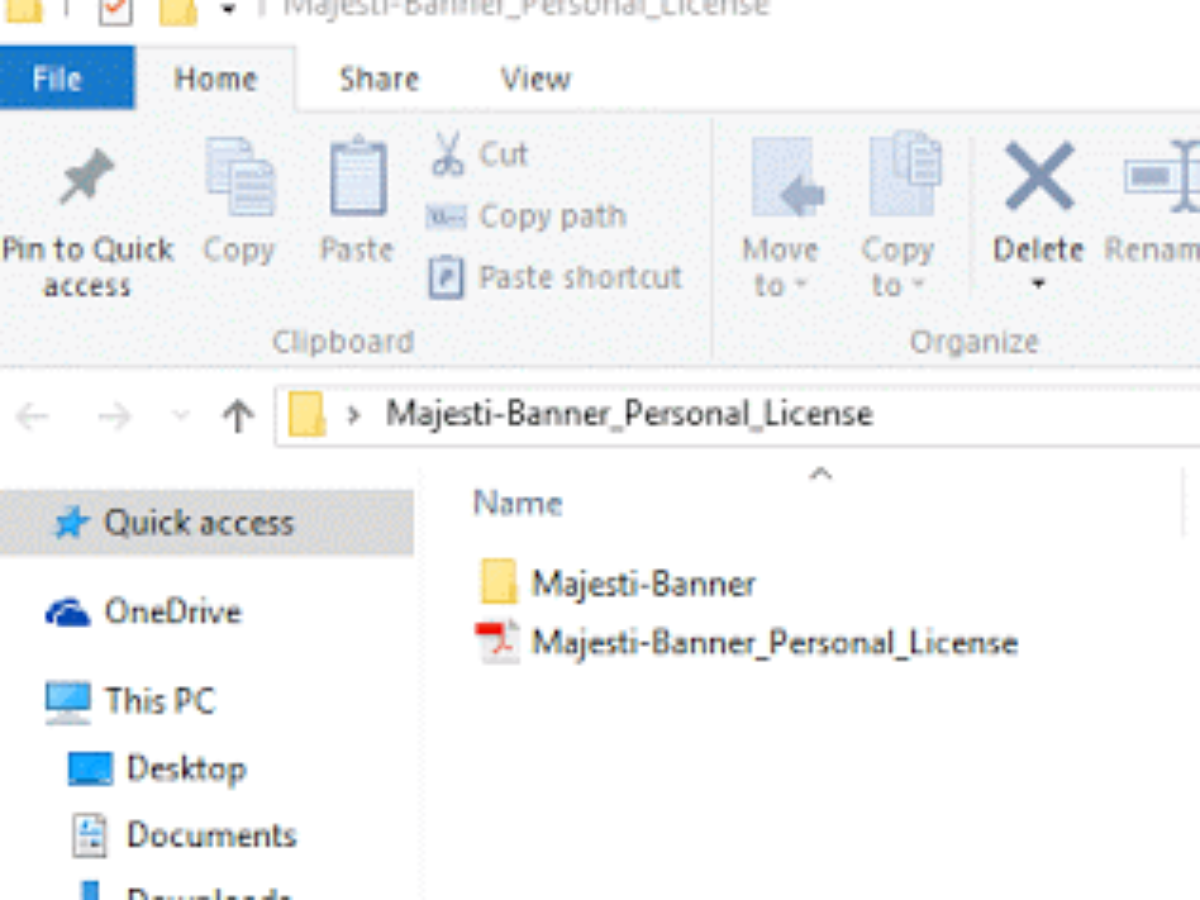Click the Cut scissors icon
1200x900 pixels.
point(447,154)
